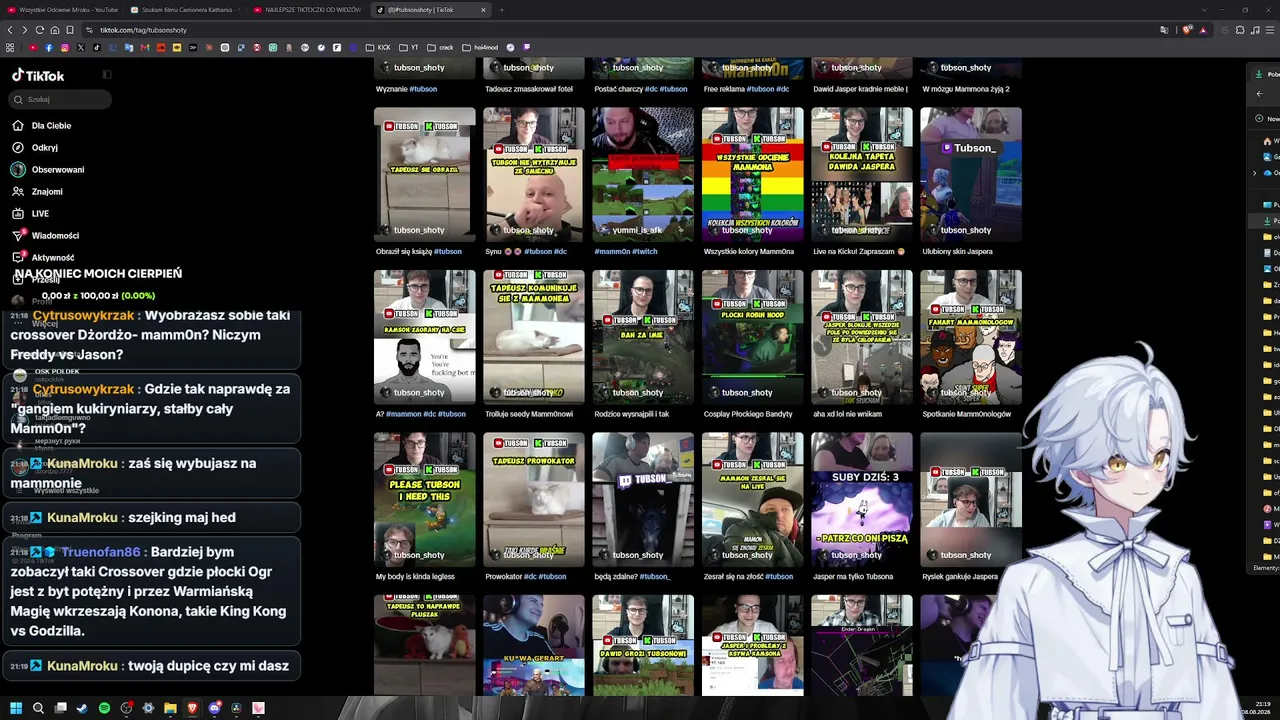
Task: Open the Instagram bookmark icon
Action: pyautogui.click(x=65, y=47)
